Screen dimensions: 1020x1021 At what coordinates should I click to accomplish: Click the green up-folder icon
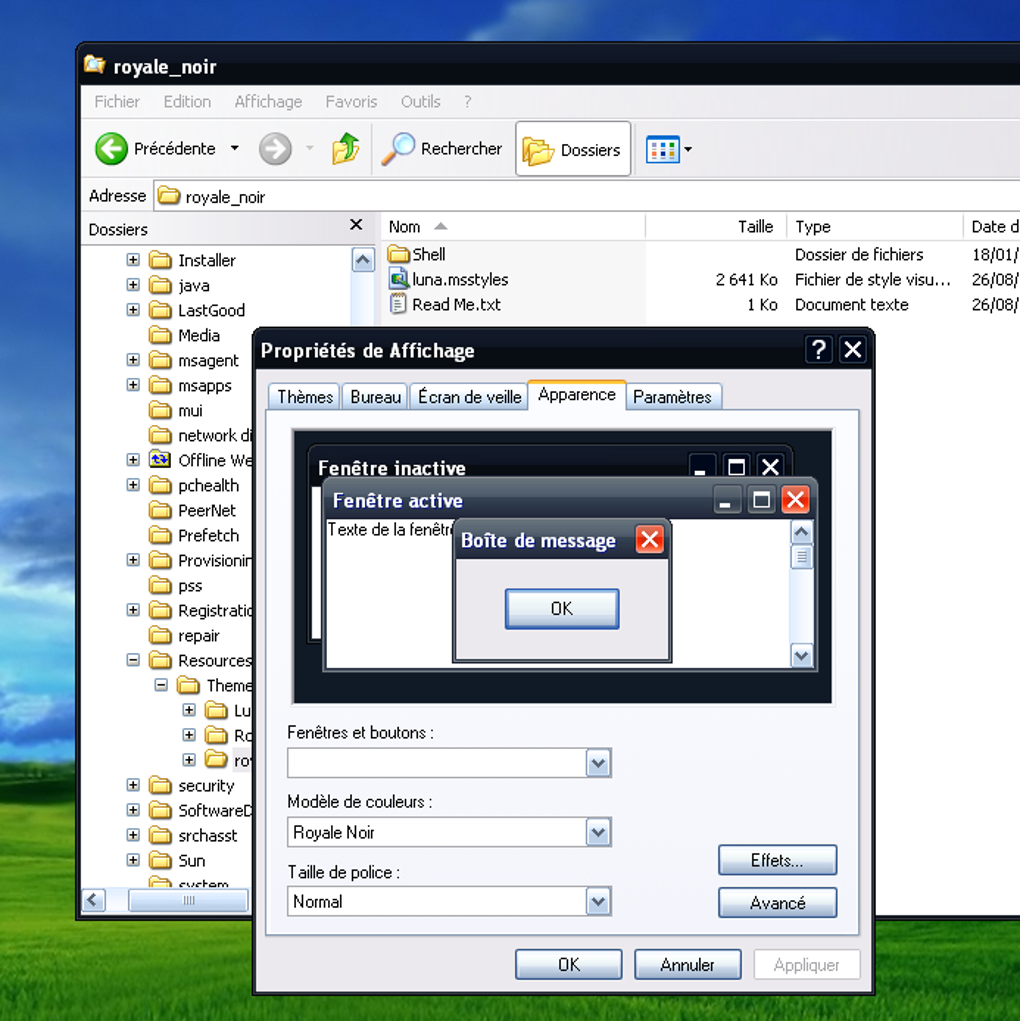pyautogui.click(x=346, y=149)
